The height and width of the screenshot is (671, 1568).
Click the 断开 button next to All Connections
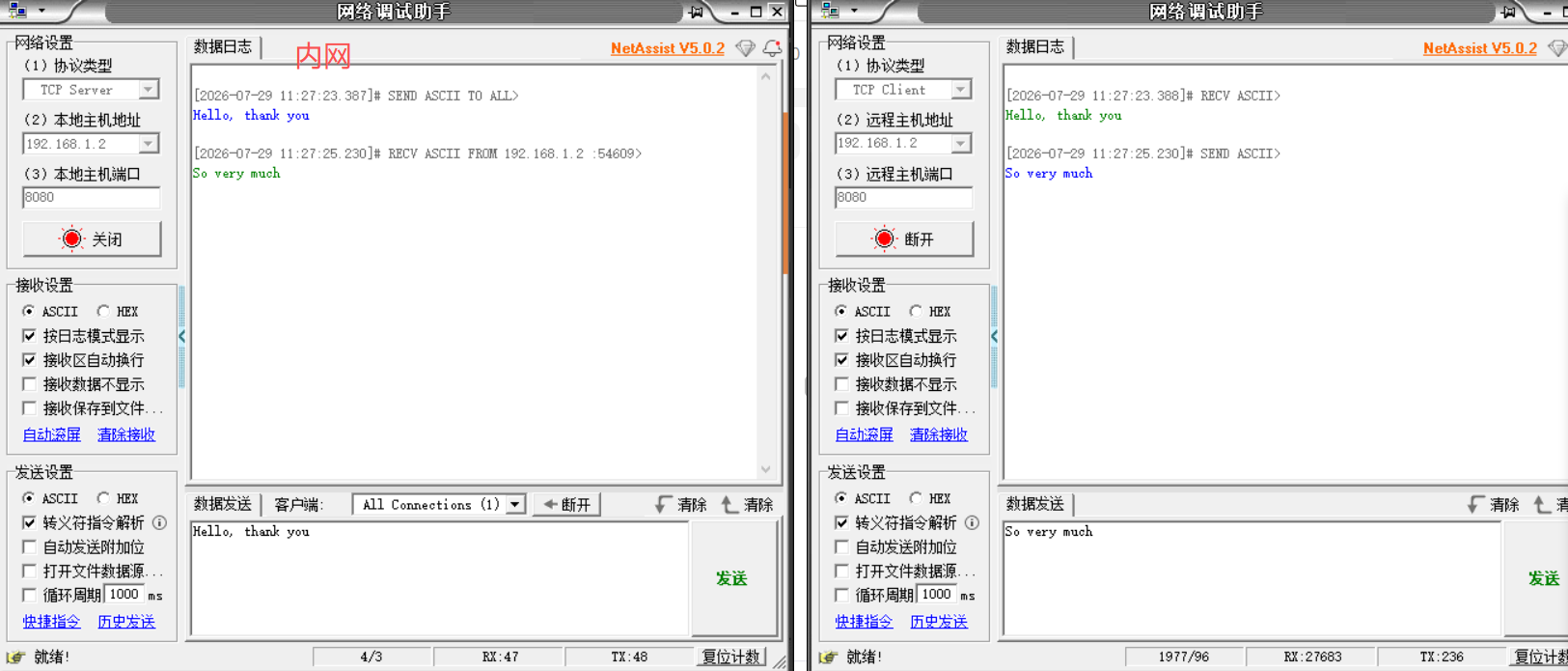click(x=566, y=504)
